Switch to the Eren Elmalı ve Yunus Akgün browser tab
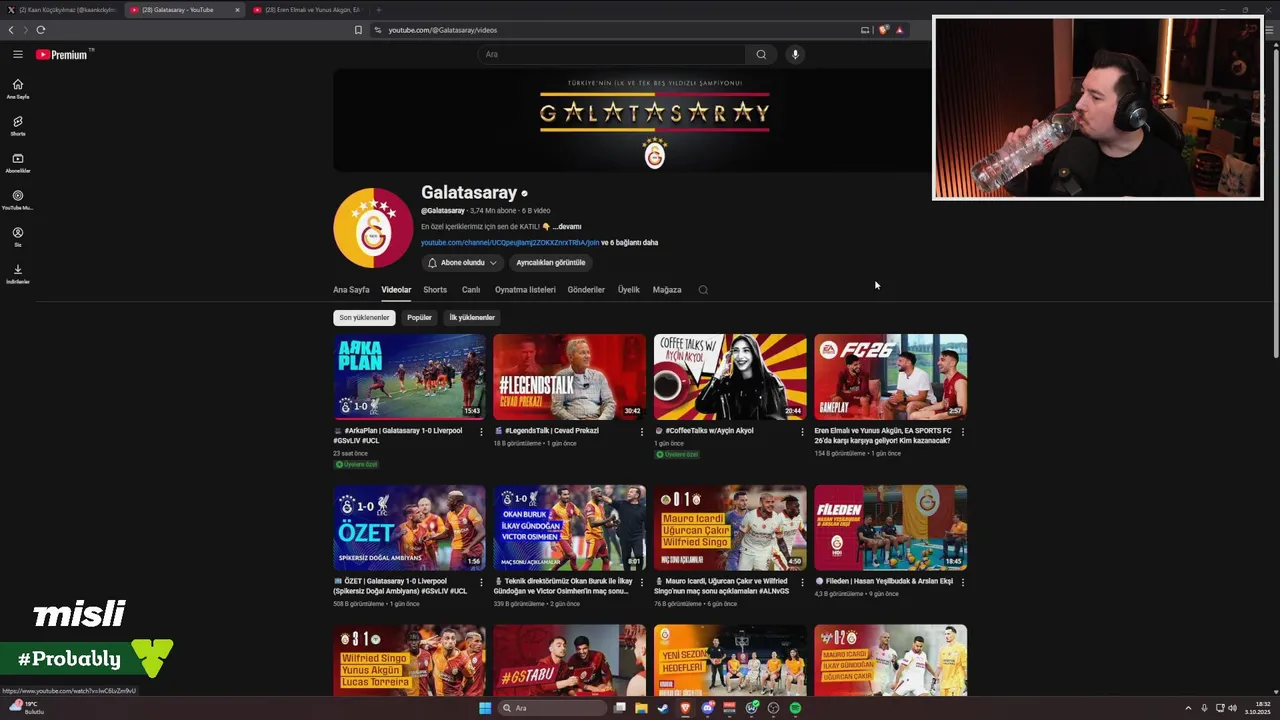 tap(308, 10)
